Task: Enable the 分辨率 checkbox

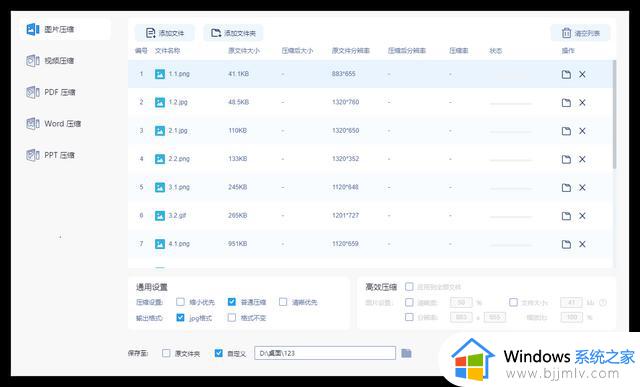Action: pos(409,317)
